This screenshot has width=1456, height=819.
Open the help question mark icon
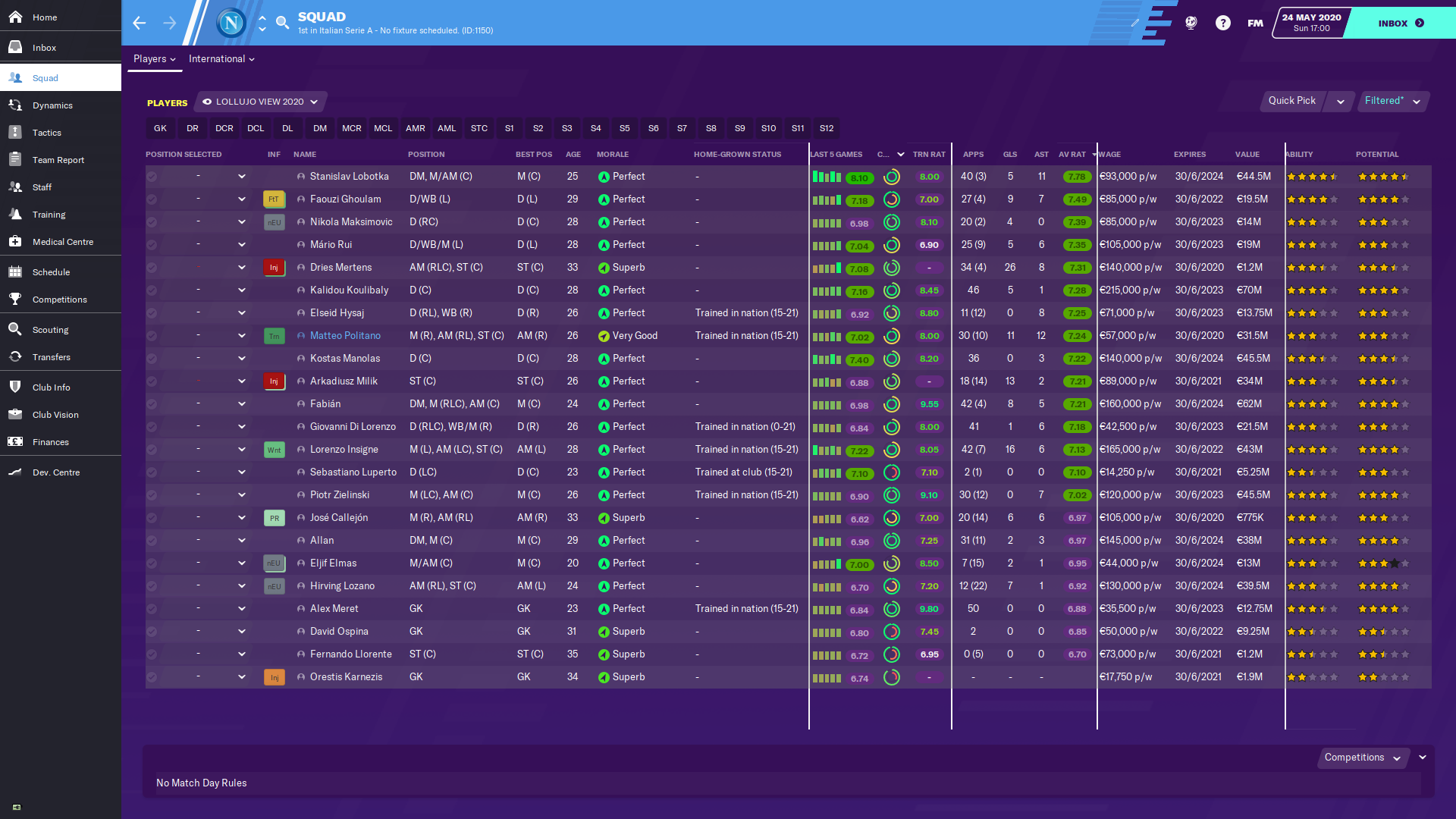(x=1222, y=23)
